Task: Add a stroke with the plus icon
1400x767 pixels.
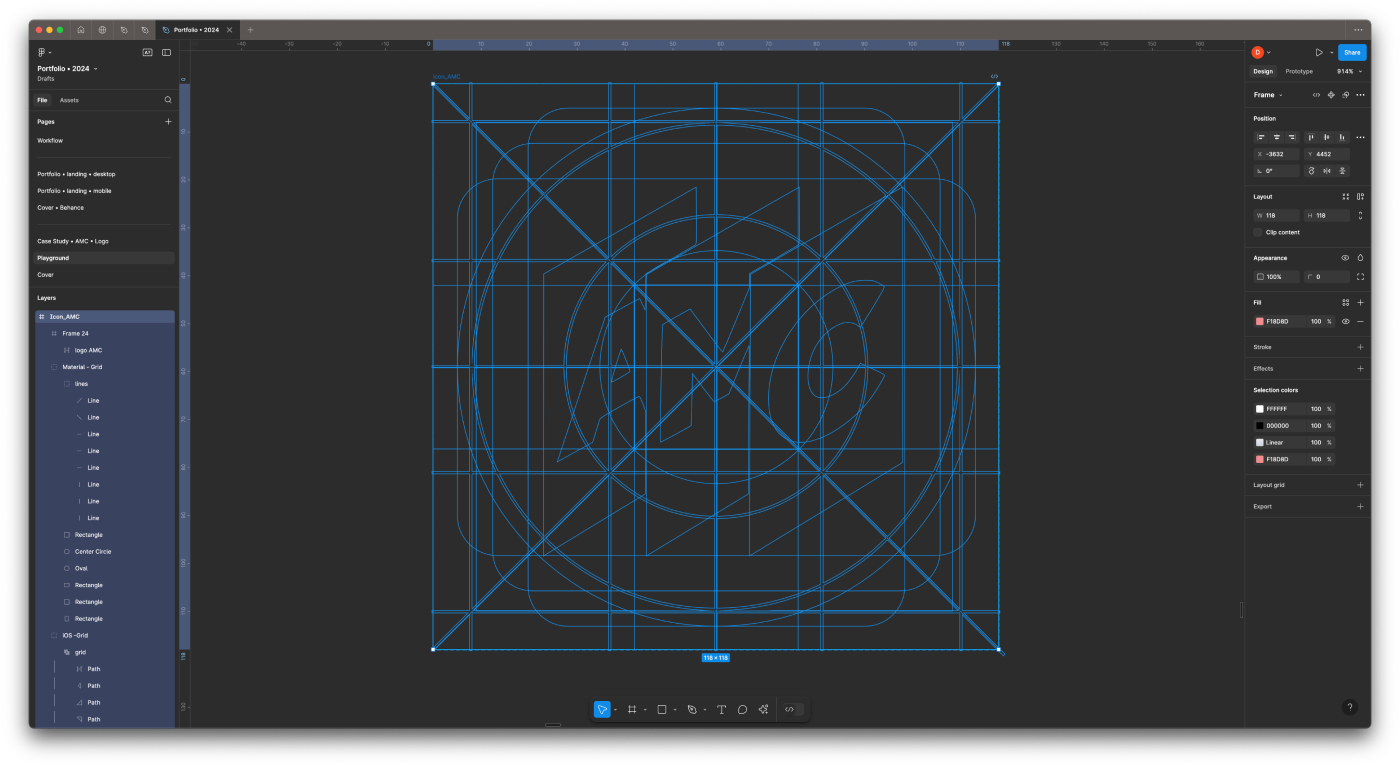Action: pos(1360,347)
